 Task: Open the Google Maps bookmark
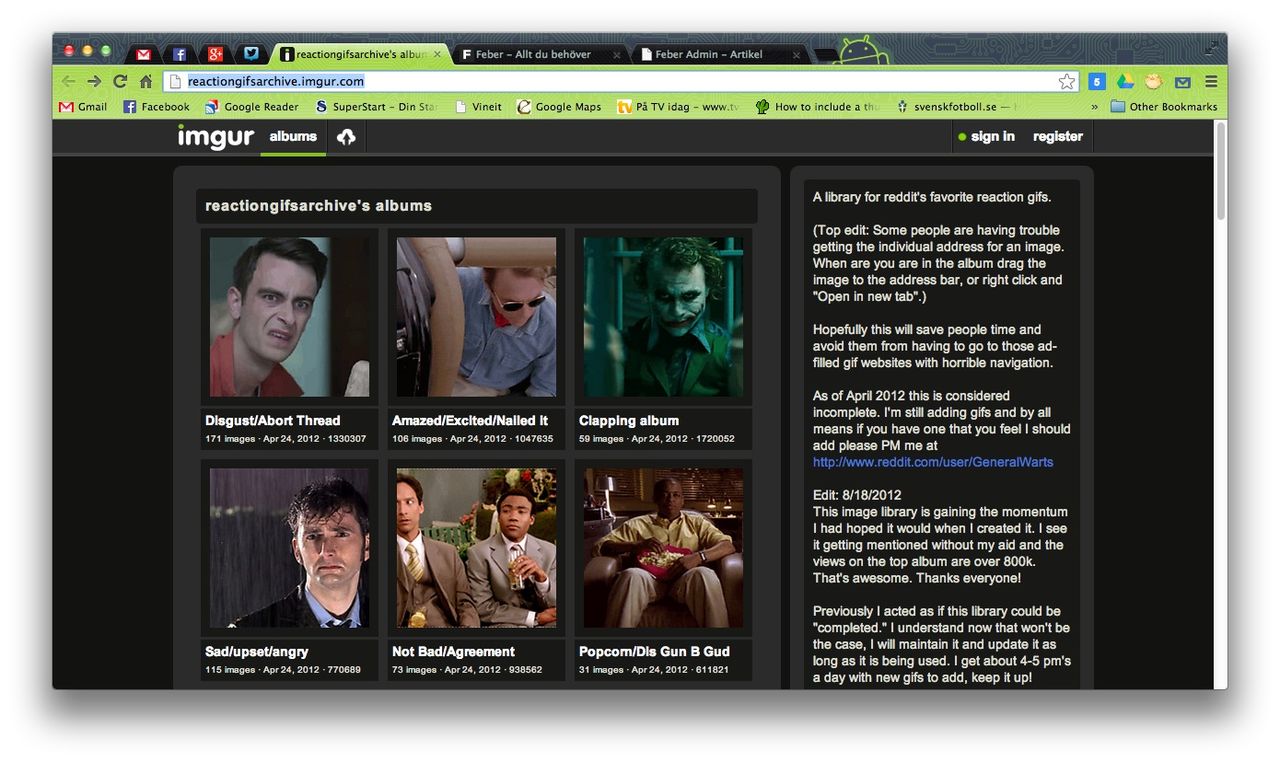(559, 107)
